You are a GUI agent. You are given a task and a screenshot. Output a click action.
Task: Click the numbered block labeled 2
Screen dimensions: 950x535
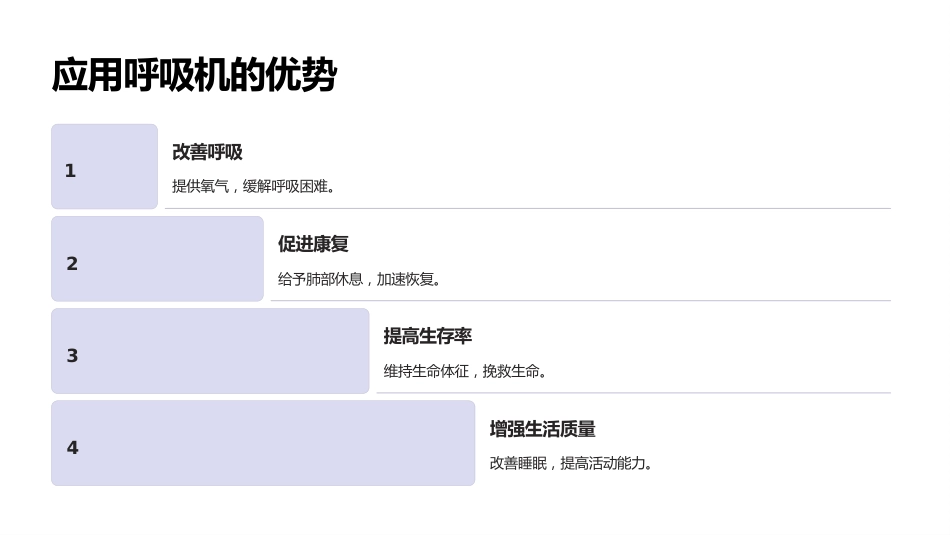click(158, 259)
